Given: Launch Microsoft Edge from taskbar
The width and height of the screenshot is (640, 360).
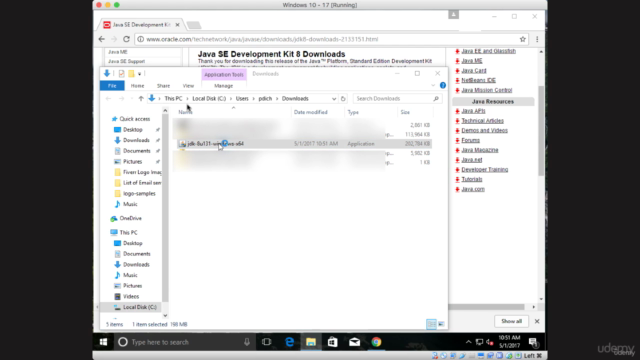Looking at the screenshot, I should pos(289,342).
